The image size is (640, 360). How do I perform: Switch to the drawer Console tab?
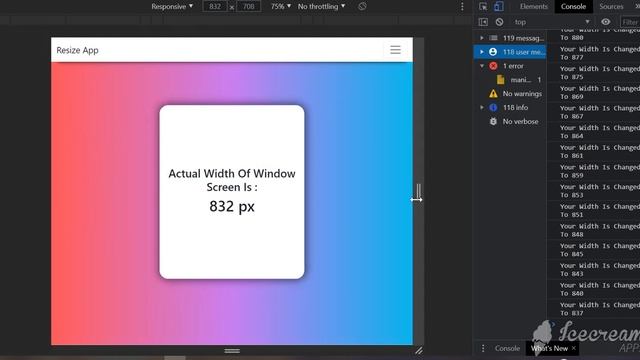[507, 348]
